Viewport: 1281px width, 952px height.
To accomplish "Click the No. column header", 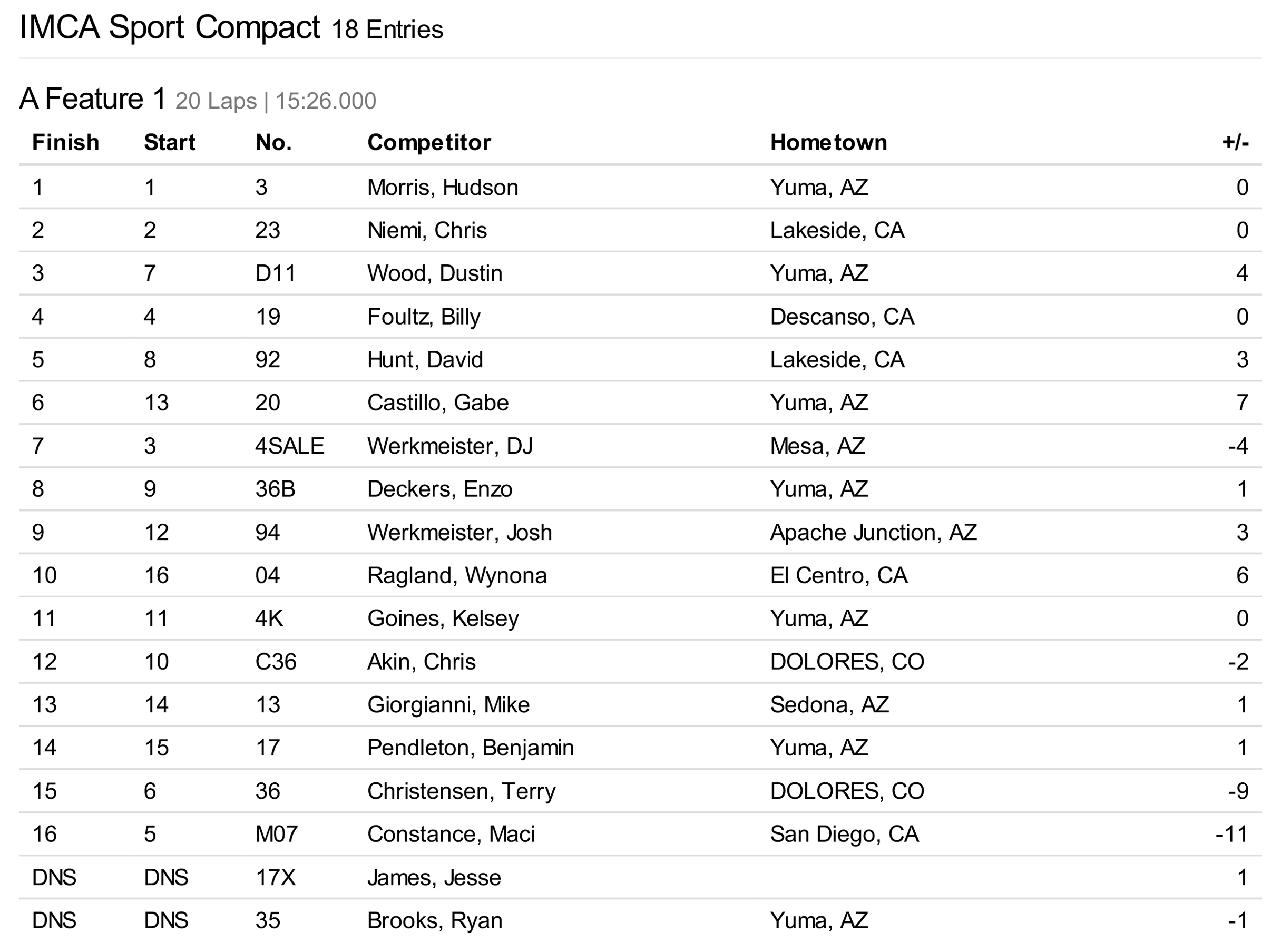I will click(x=273, y=142).
